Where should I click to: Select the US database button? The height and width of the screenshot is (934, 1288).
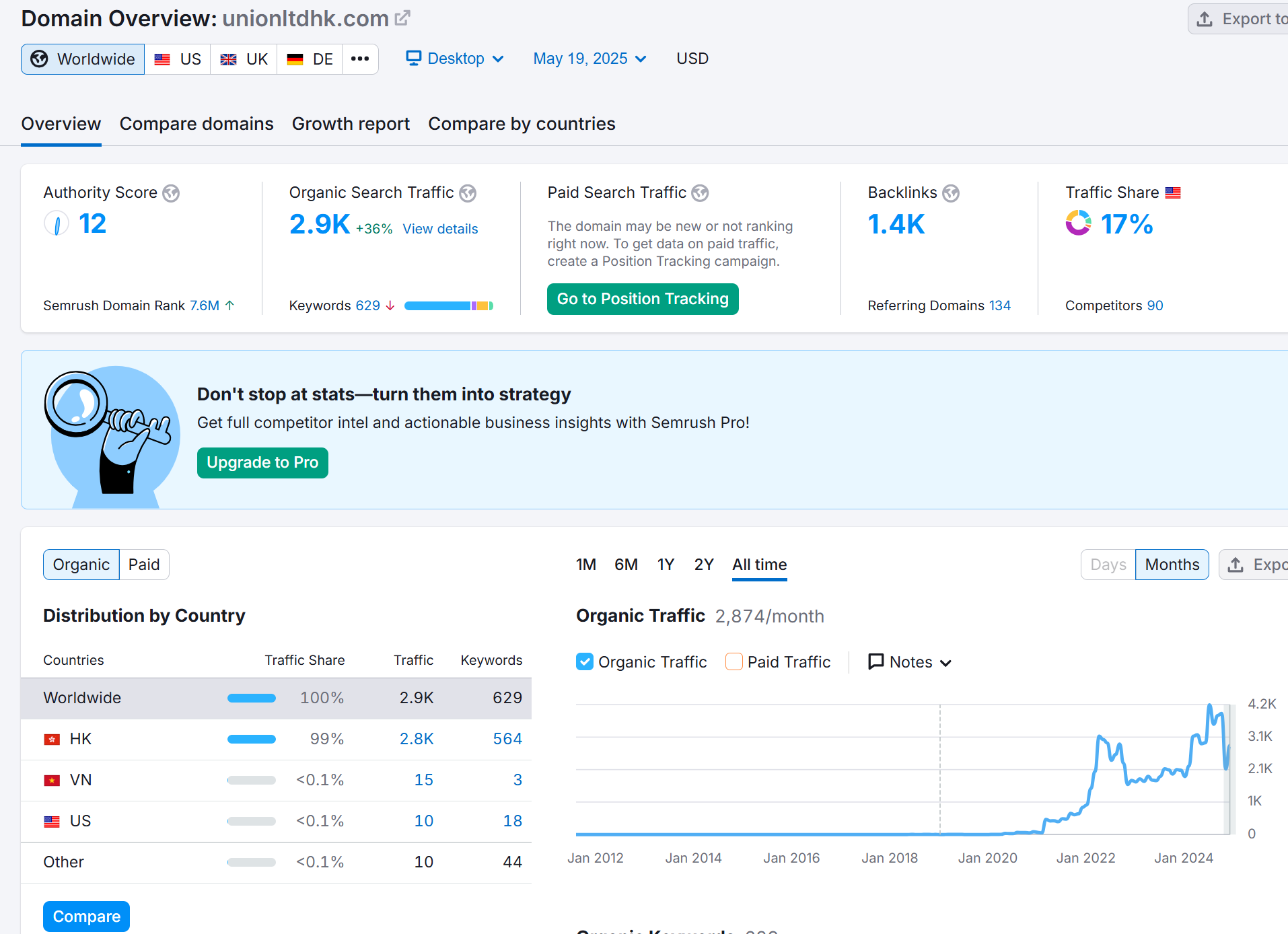(178, 59)
